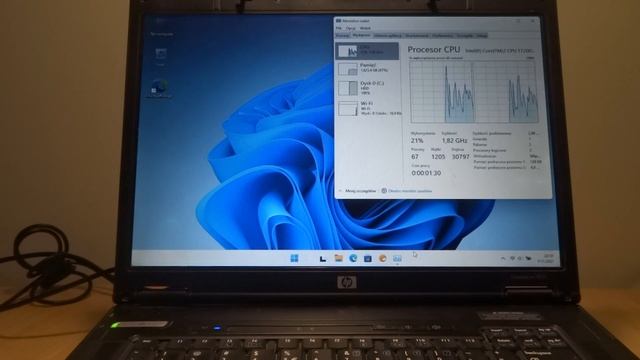640x360 pixels.
Task: Click Otwórz monitor zasobów link
Action: click(x=410, y=191)
